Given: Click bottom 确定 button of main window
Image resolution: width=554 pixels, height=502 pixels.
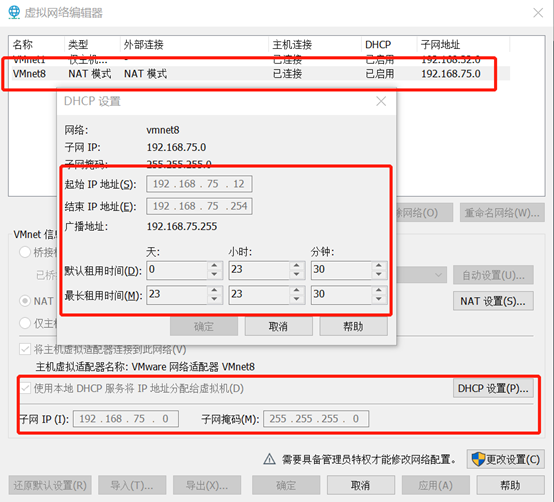Looking at the screenshot, I should [286, 485].
